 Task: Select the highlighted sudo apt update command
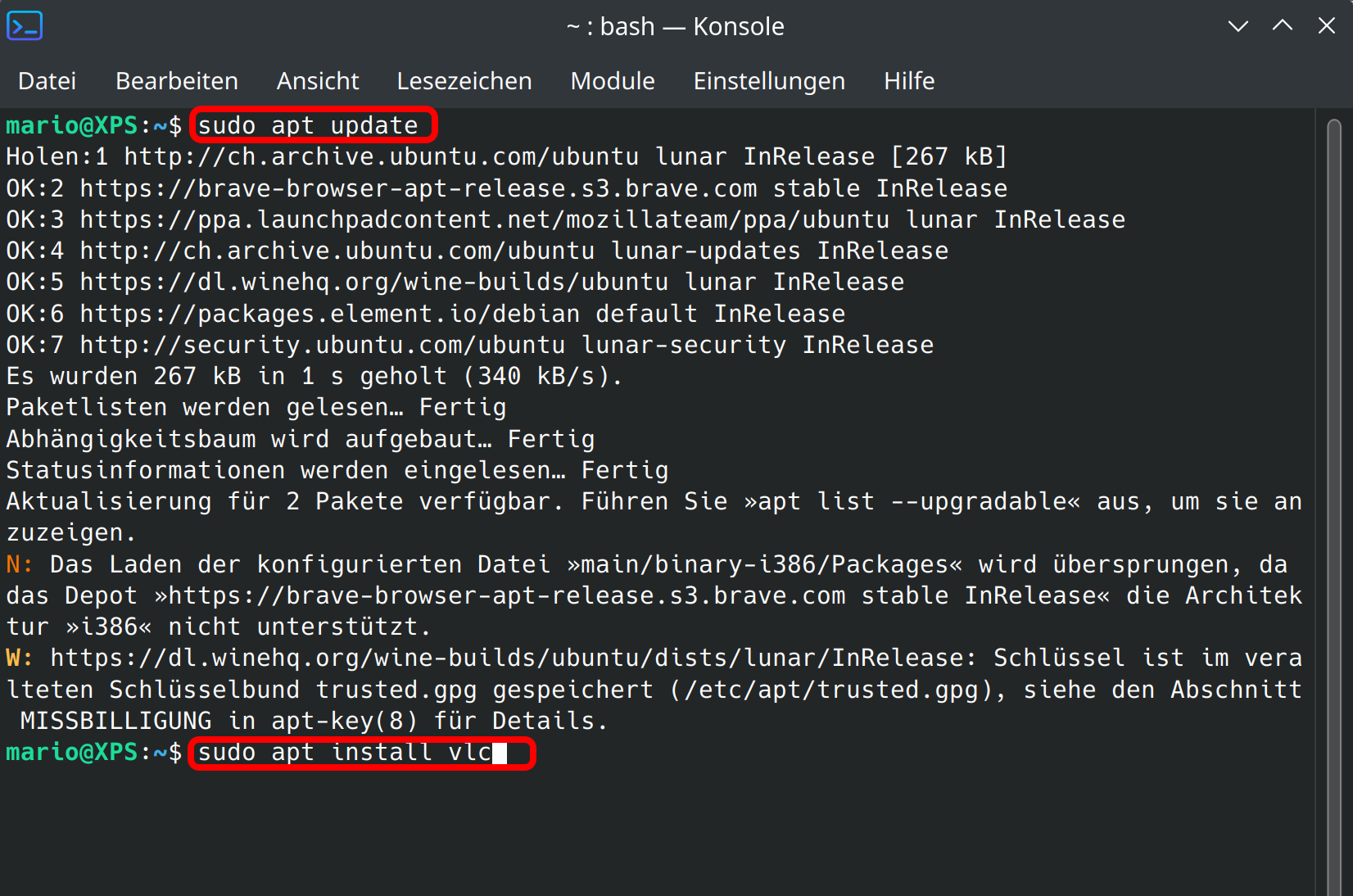[313, 124]
